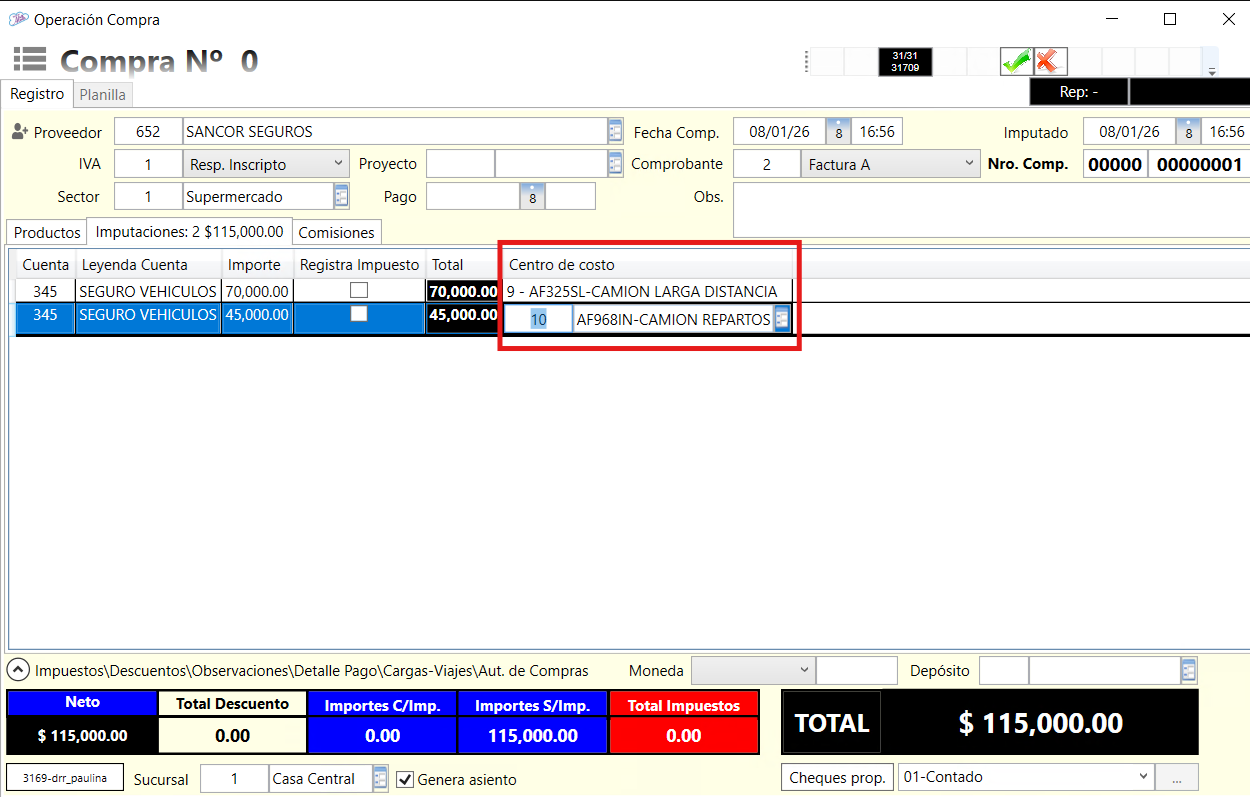
Task: Check Registra Impuesto on the 70,000.00 row
Action: pos(358,290)
